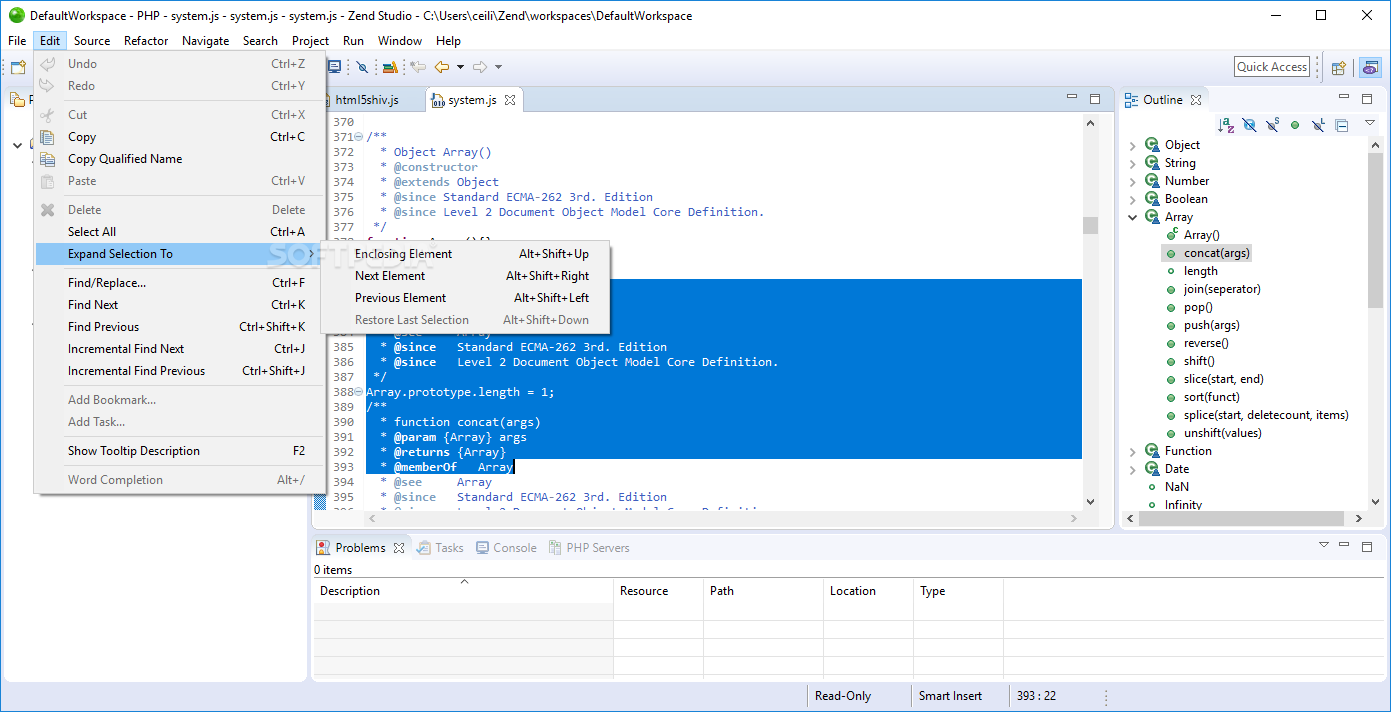Viewport: 1391px width, 712px height.
Task: Click the Copy Qualified Name icon
Action: click(47, 159)
